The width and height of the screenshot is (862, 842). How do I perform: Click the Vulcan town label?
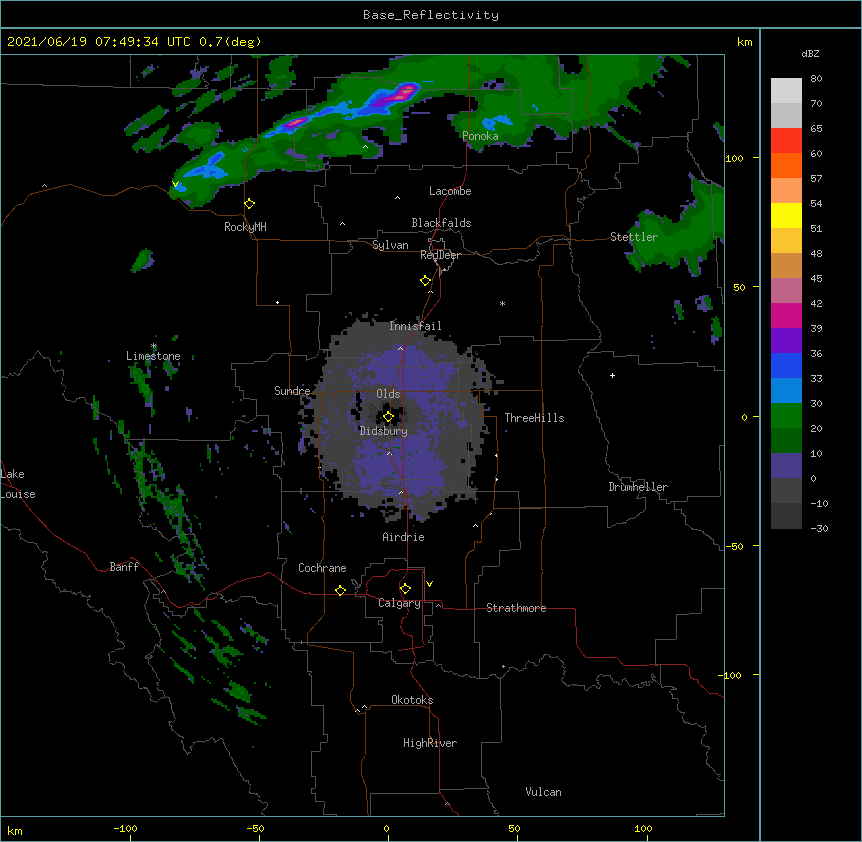[x=543, y=792]
